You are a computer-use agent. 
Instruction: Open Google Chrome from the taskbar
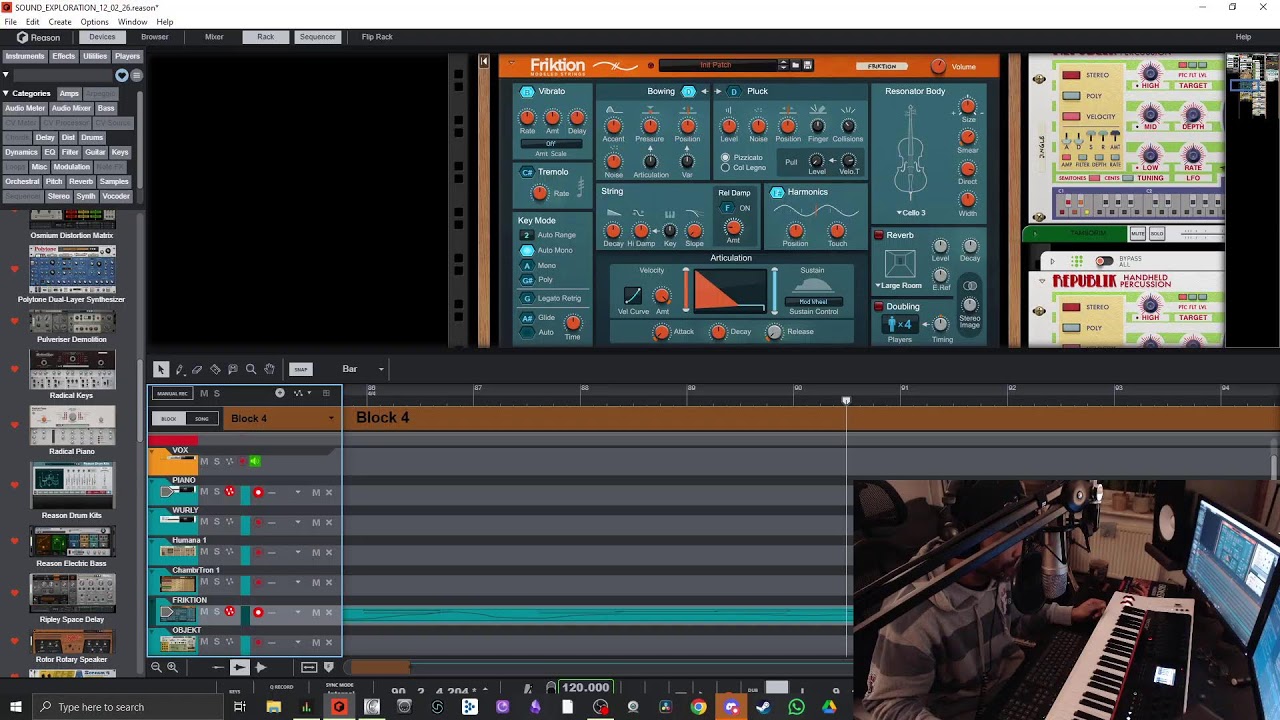point(698,707)
